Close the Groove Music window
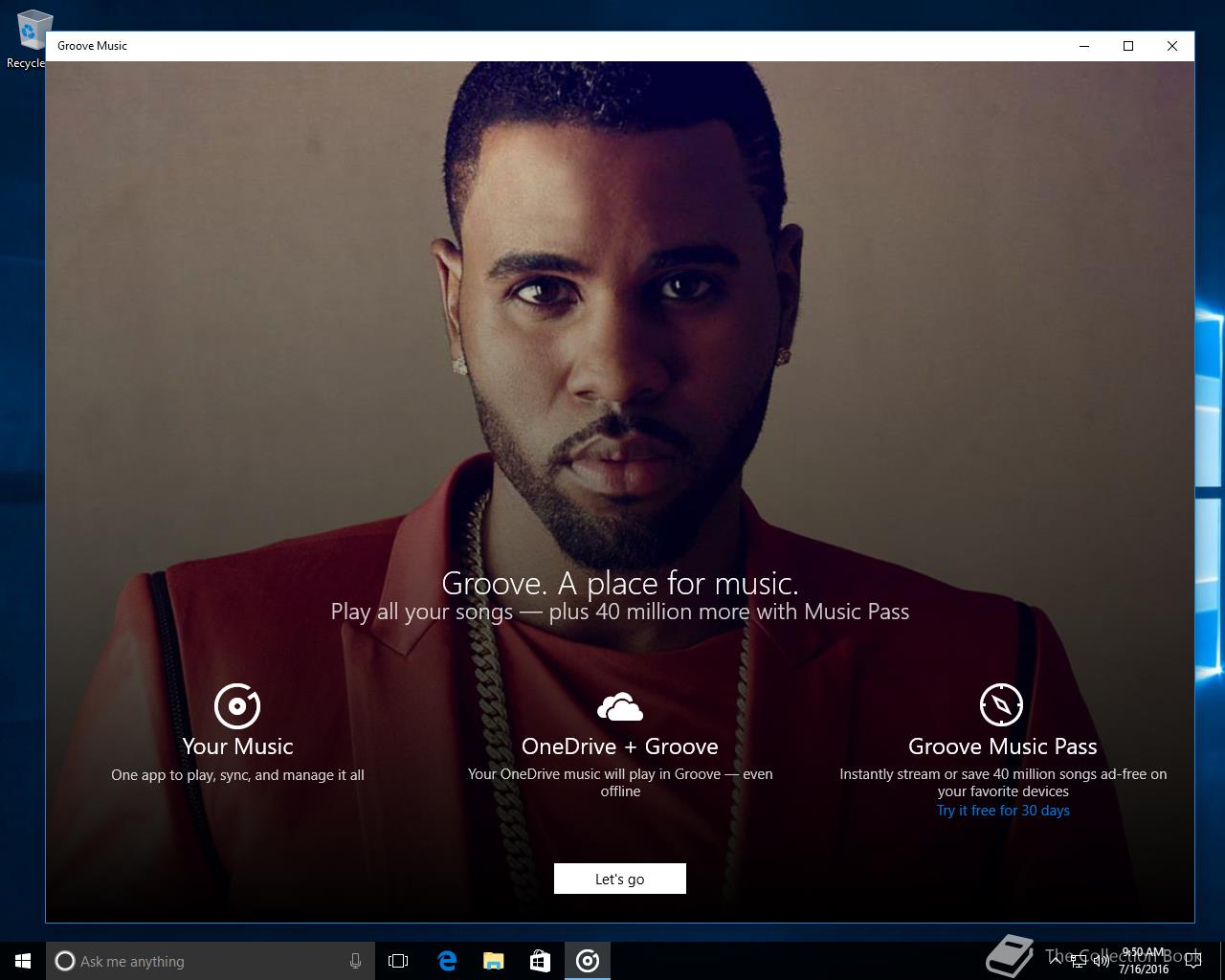1225x980 pixels. click(1172, 46)
